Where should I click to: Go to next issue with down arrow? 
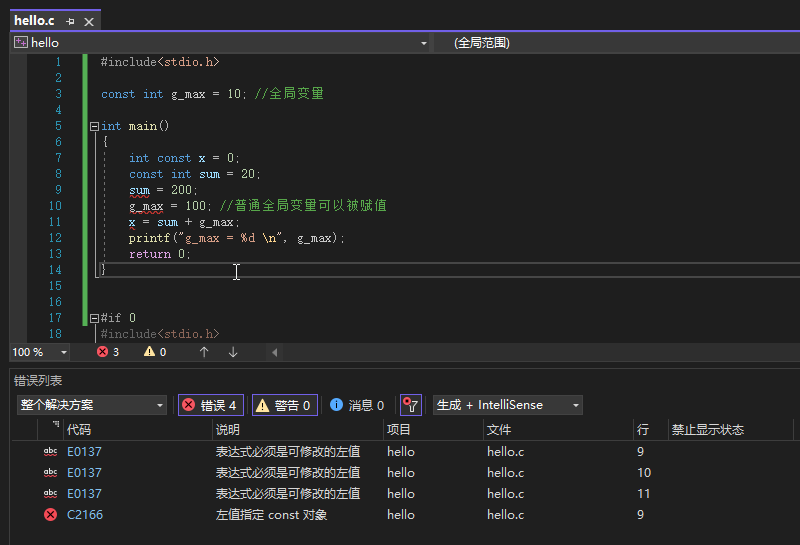tap(233, 352)
